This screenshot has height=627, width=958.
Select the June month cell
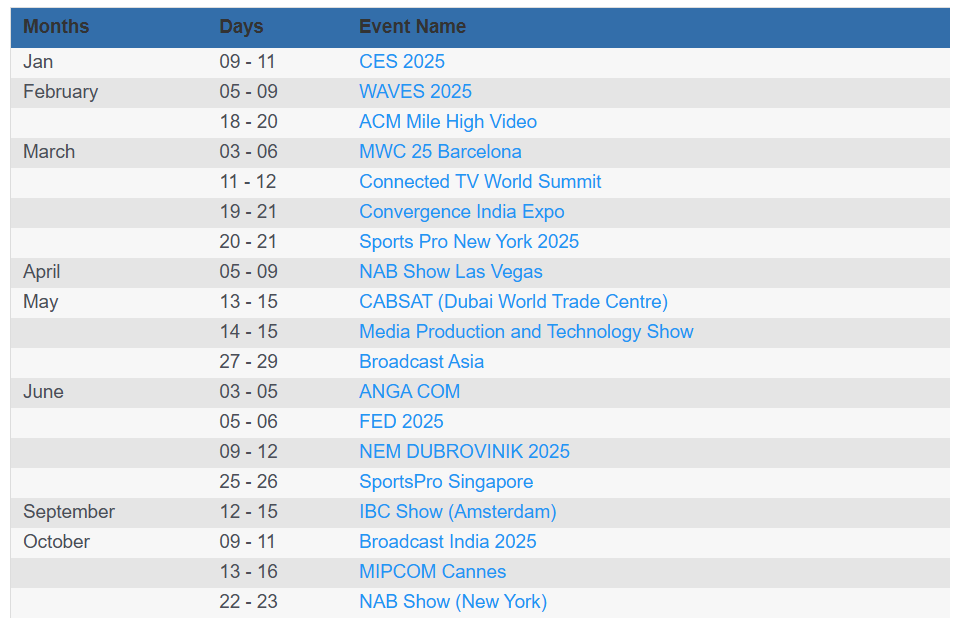click(x=43, y=391)
